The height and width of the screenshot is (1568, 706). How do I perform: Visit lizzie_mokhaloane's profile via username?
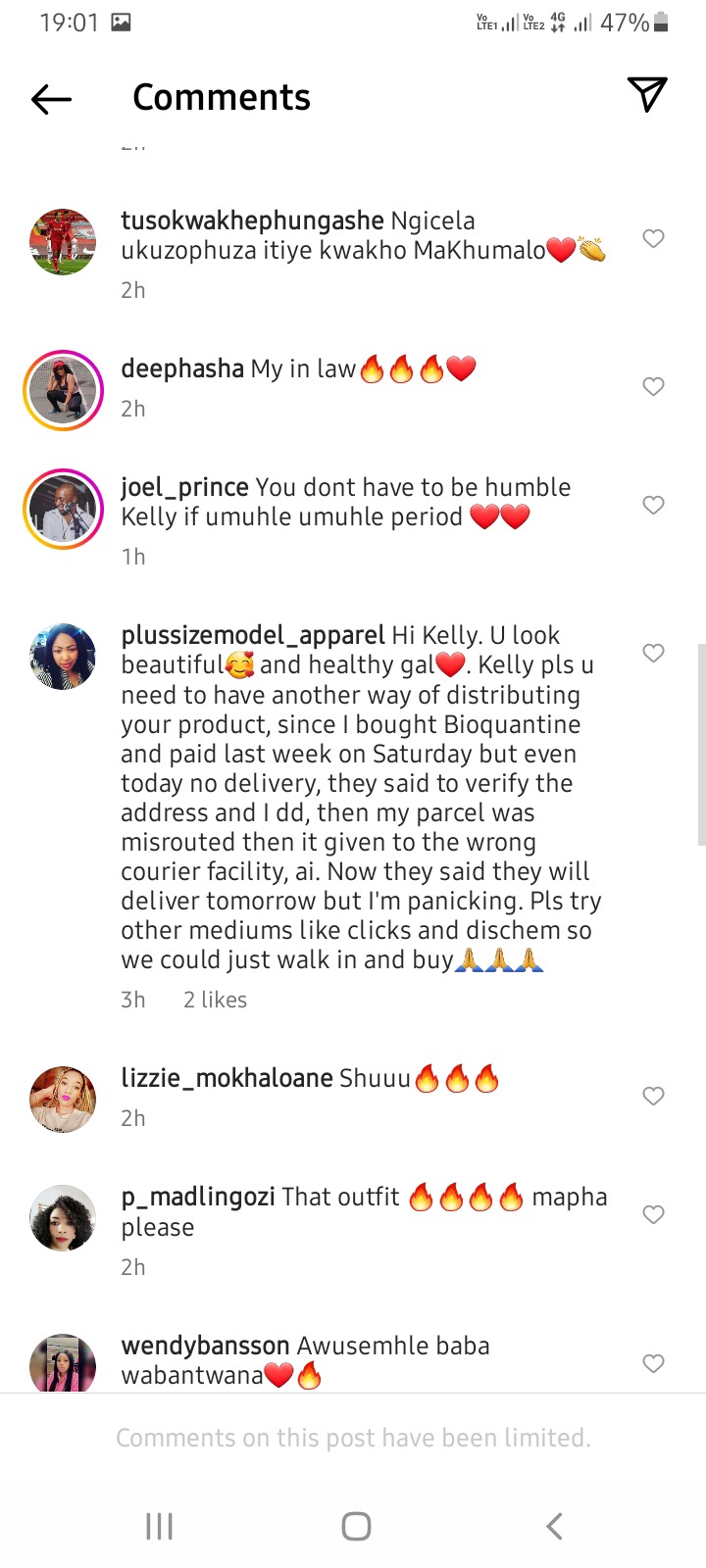point(227,1078)
